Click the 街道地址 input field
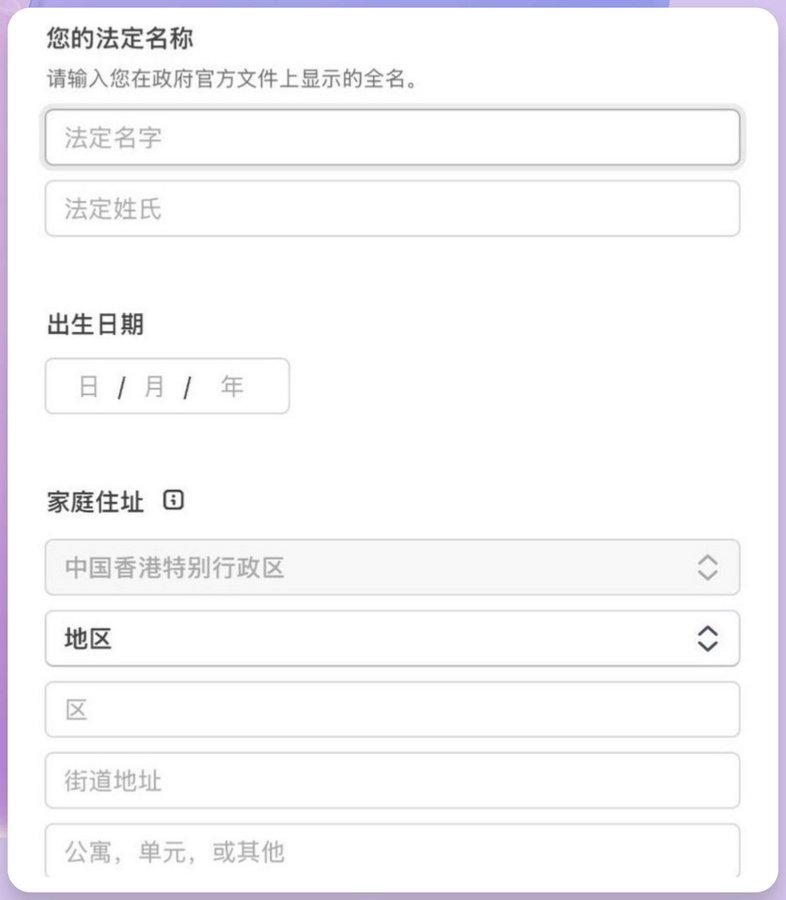This screenshot has height=900, width=786. click(x=390, y=780)
